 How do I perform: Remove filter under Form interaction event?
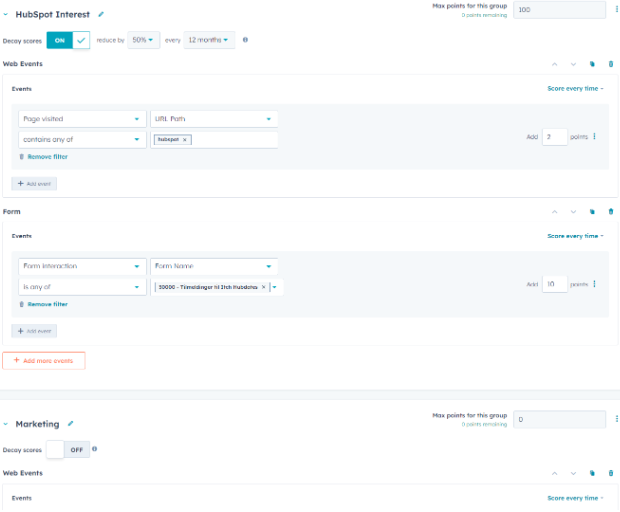click(43, 304)
